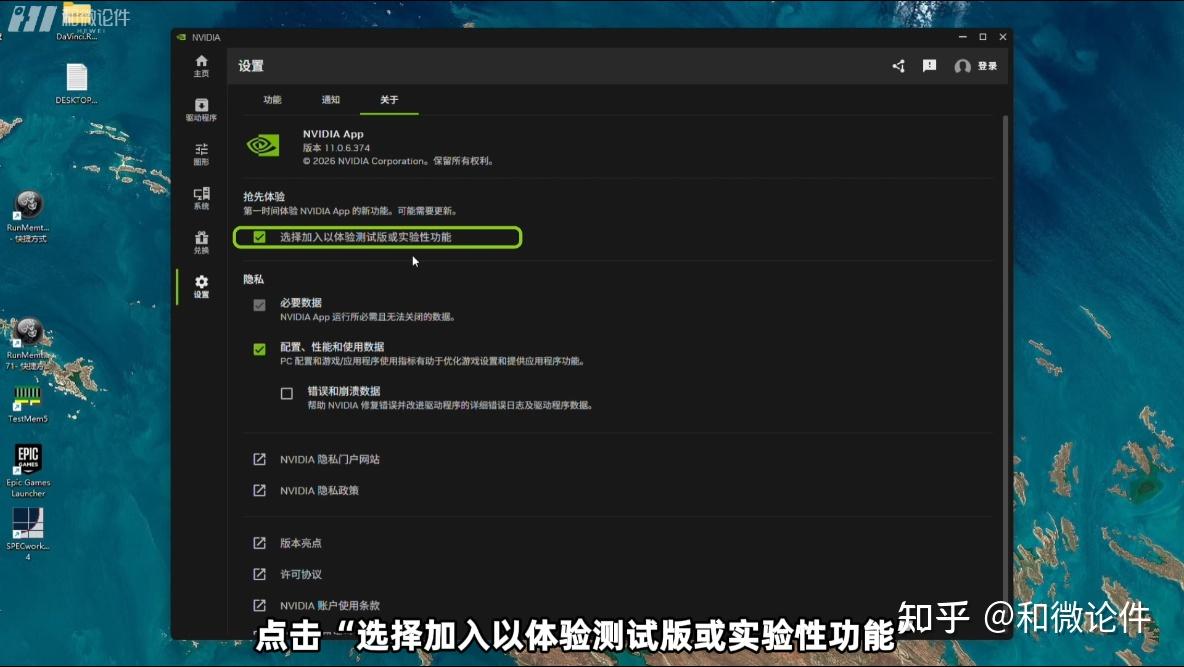Click external-link icon beside 版本亮点

pyautogui.click(x=259, y=543)
